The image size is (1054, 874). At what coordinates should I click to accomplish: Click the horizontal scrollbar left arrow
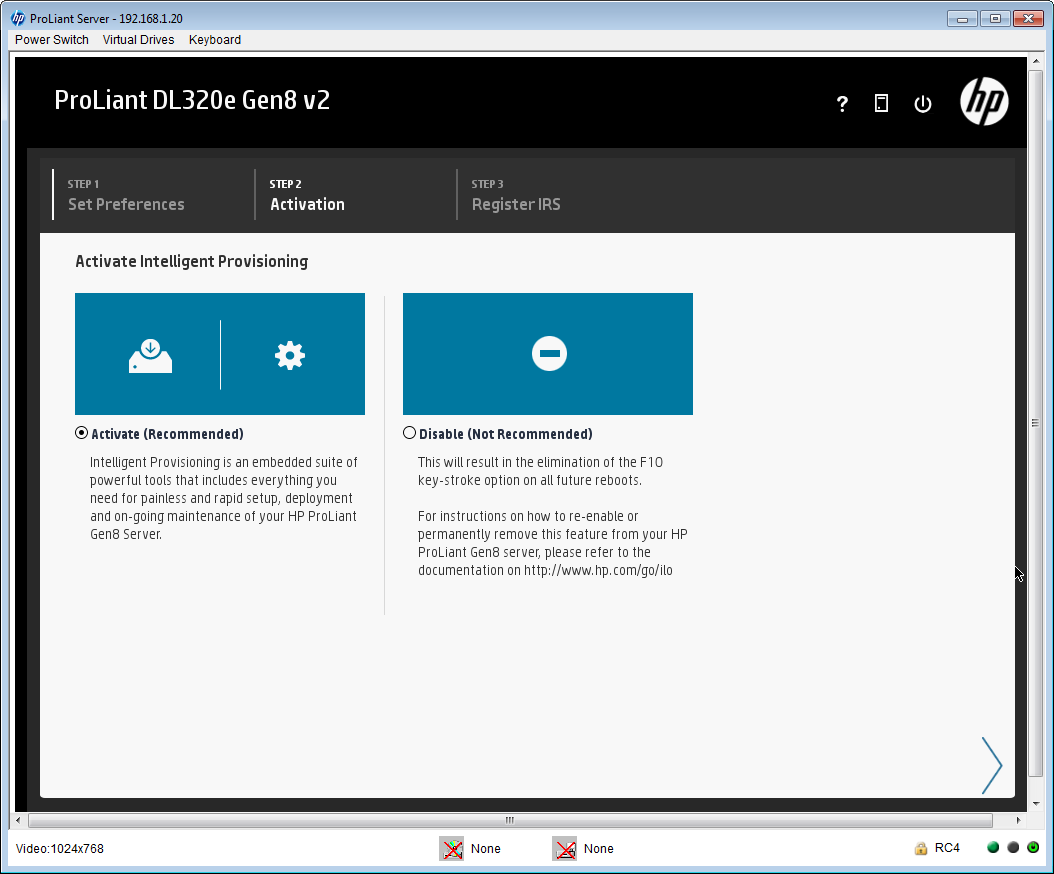(18, 820)
